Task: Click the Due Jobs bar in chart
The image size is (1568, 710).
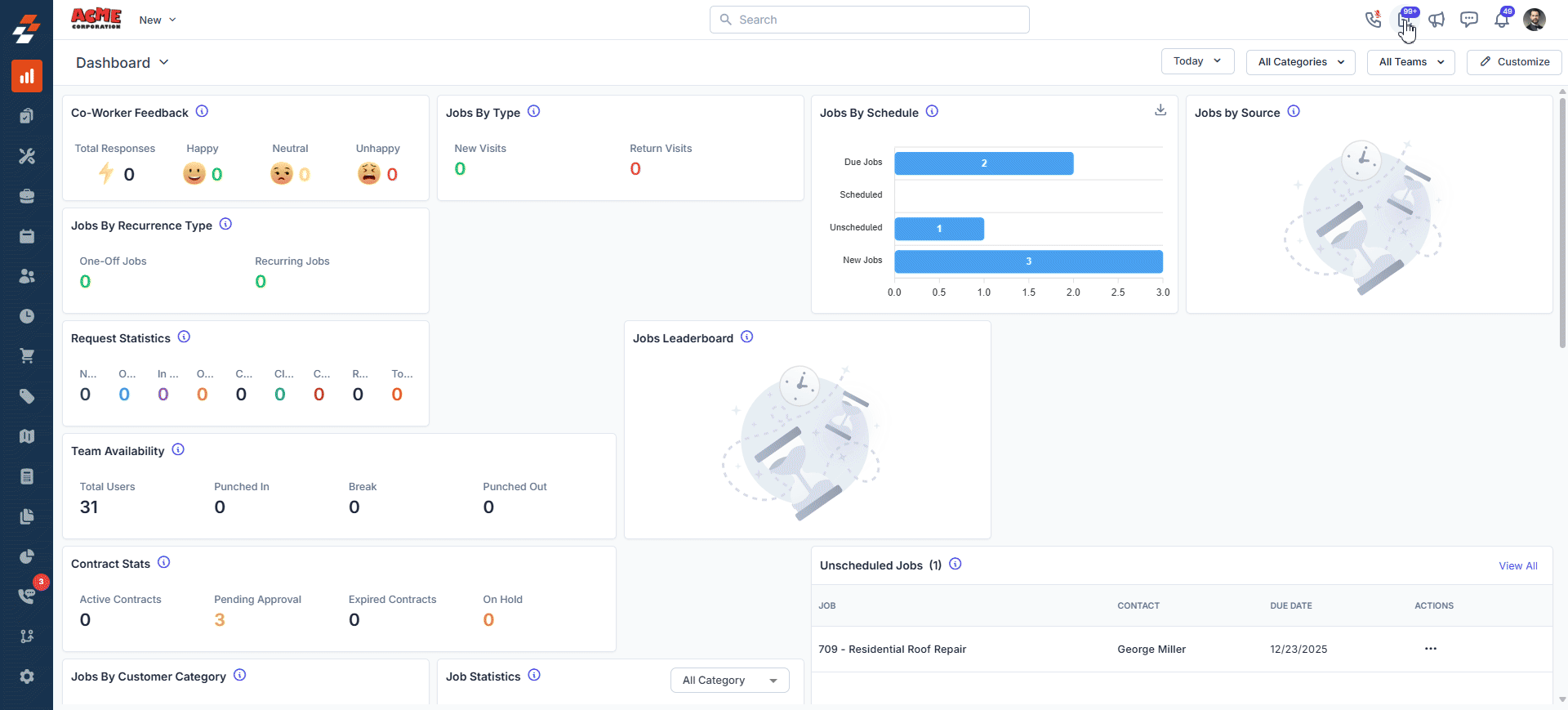Action: (984, 163)
